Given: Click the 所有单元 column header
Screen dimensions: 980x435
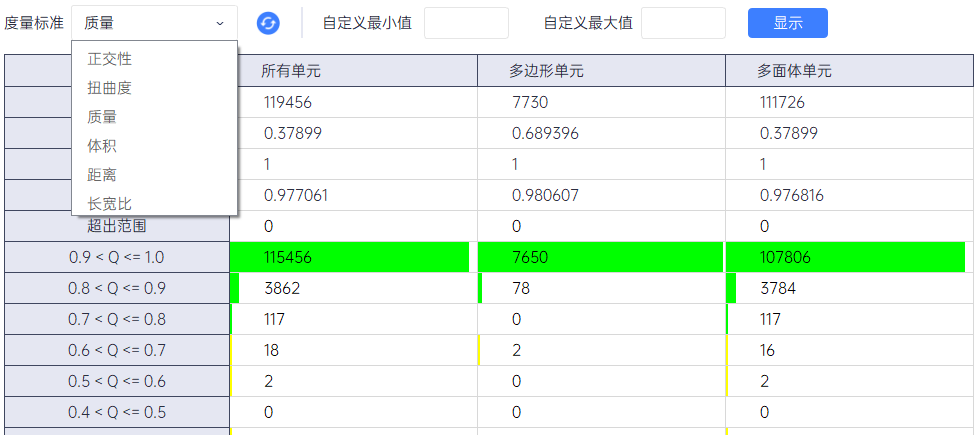Looking at the screenshot, I should pyautogui.click(x=354, y=71).
